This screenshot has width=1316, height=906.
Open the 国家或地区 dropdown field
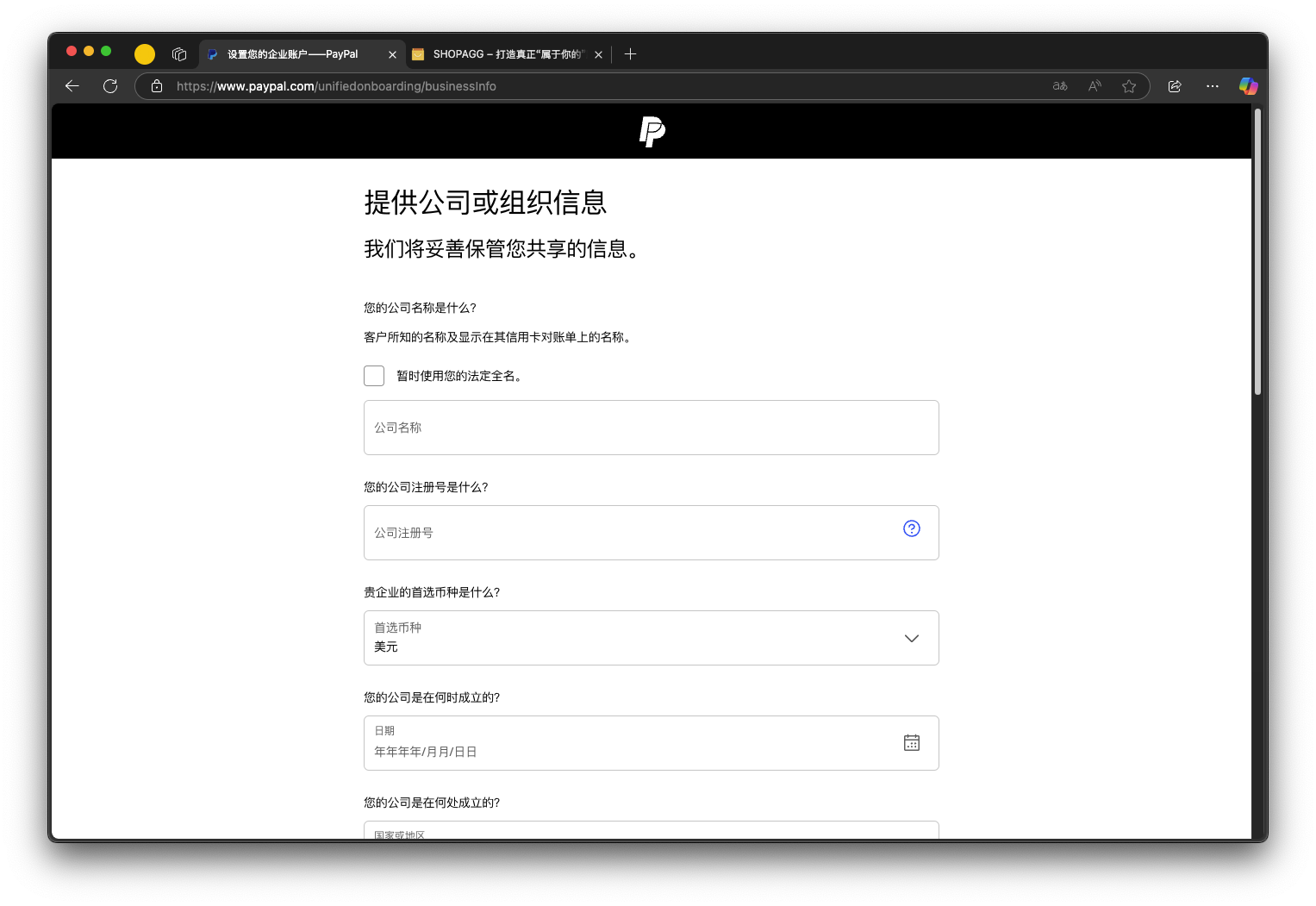tap(651, 829)
